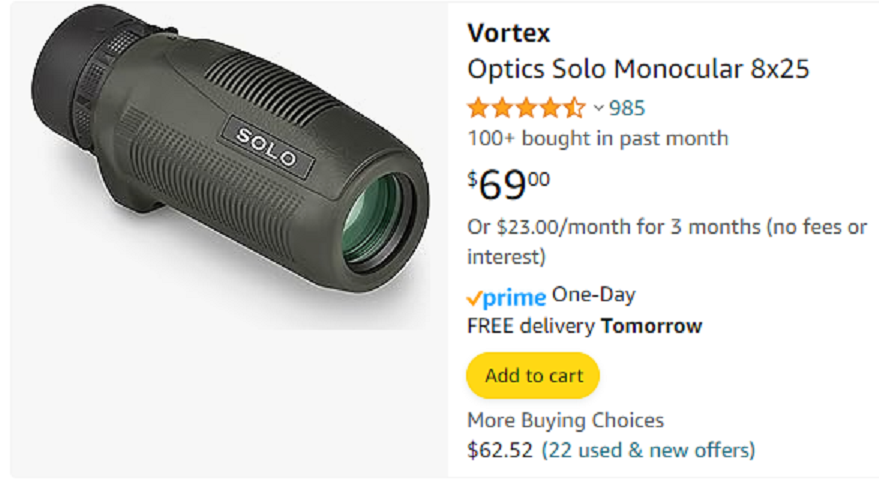Click the first orange rating star

point(478,108)
